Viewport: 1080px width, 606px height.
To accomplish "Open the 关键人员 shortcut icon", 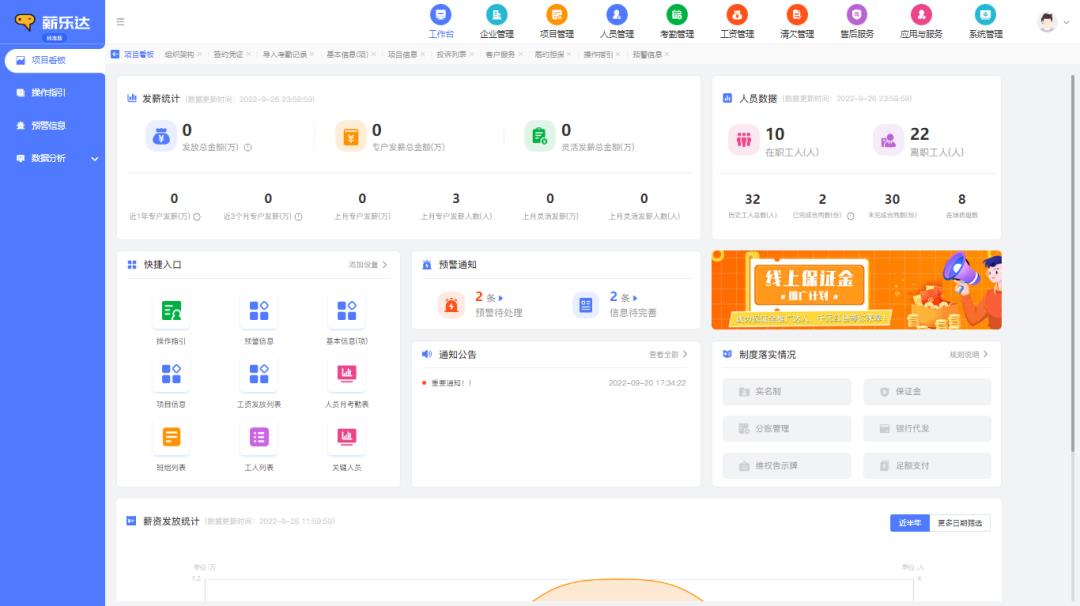I will click(x=346, y=437).
